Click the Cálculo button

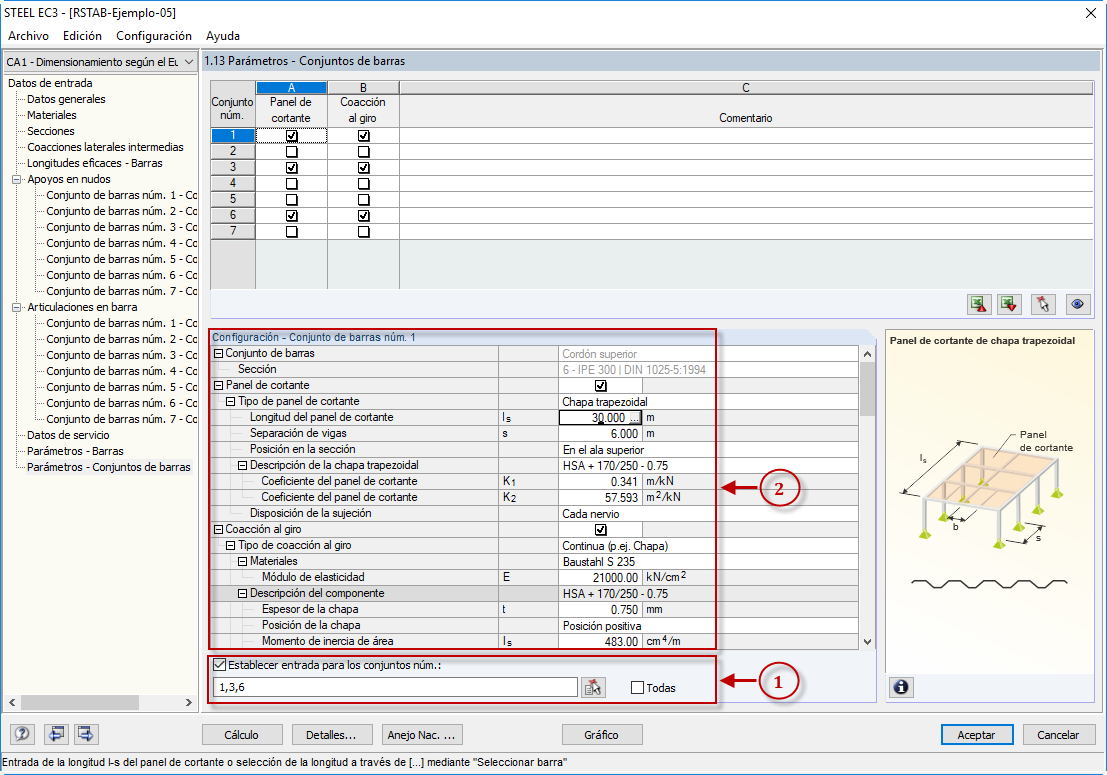coord(241,735)
